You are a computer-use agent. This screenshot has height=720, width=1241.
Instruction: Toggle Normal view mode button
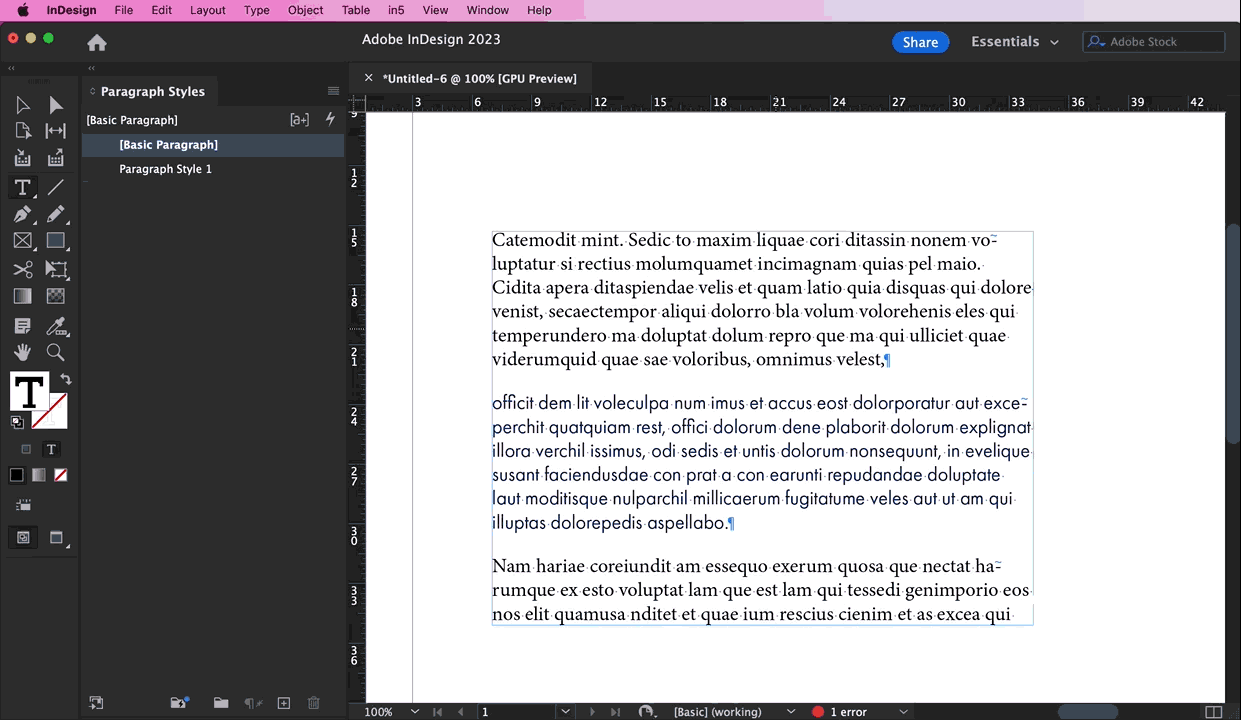pos(23,537)
